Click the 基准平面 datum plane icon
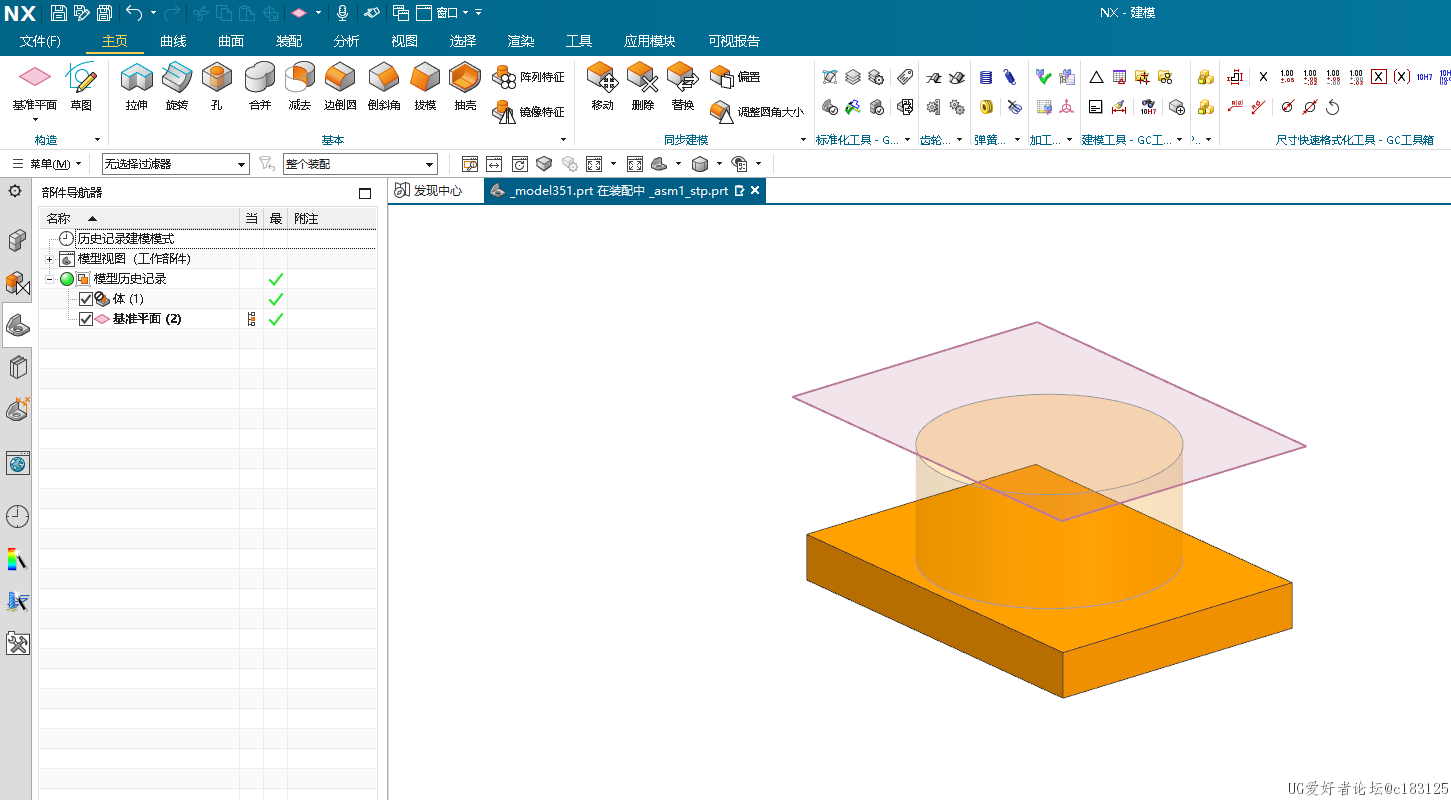This screenshot has height=800, width=1451. (35, 77)
